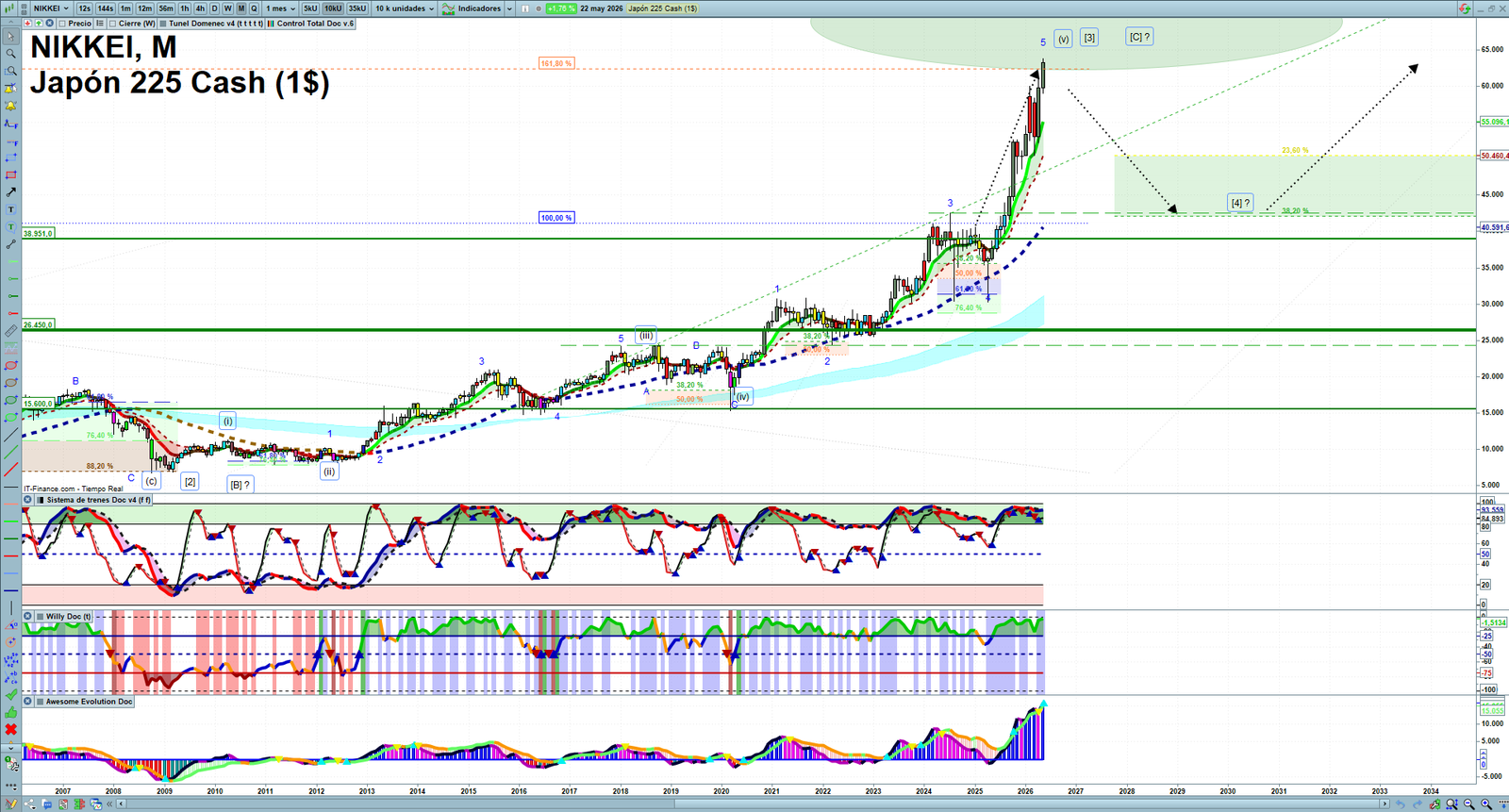Click the add red plus icon in price panel
Image resolution: width=1509 pixels, height=812 pixels.
click(x=27, y=24)
